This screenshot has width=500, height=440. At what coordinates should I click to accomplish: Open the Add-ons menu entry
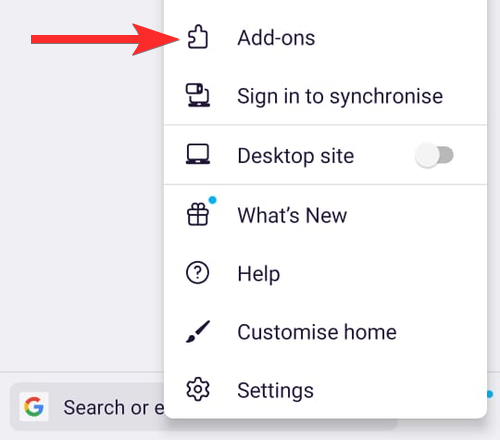[x=325, y=37]
